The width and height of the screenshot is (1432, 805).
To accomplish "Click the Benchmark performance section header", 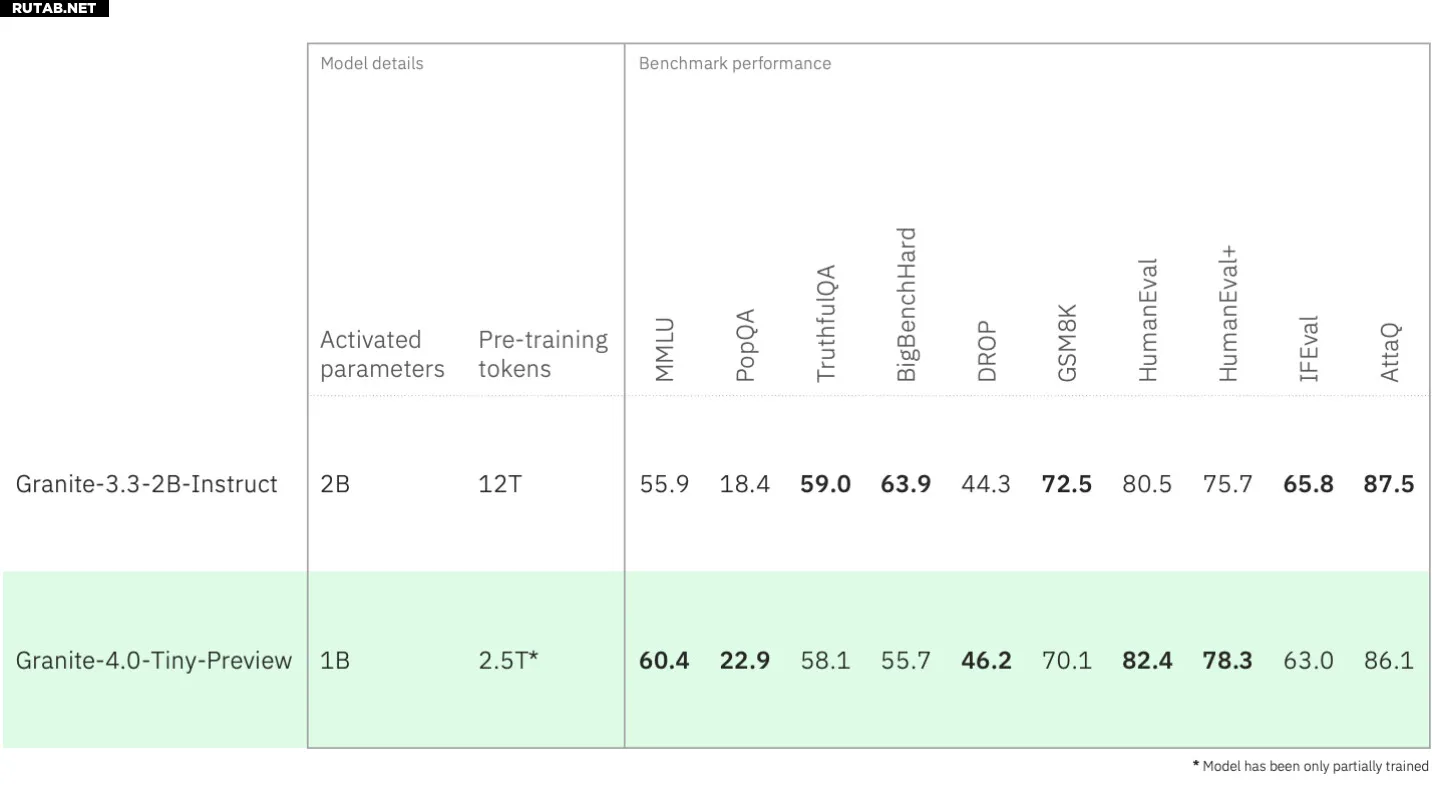I will [735, 63].
